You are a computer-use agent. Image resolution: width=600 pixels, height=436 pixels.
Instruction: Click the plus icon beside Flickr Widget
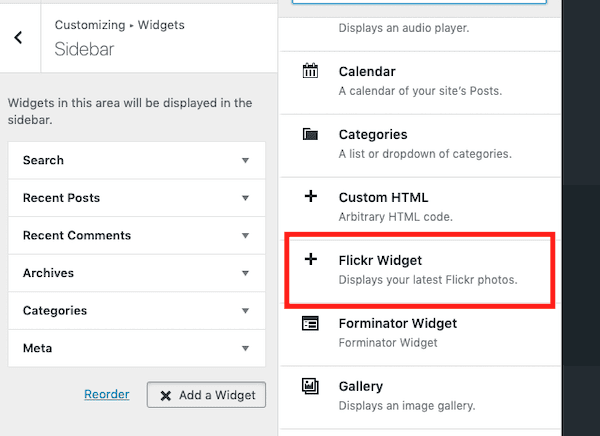[x=310, y=259]
